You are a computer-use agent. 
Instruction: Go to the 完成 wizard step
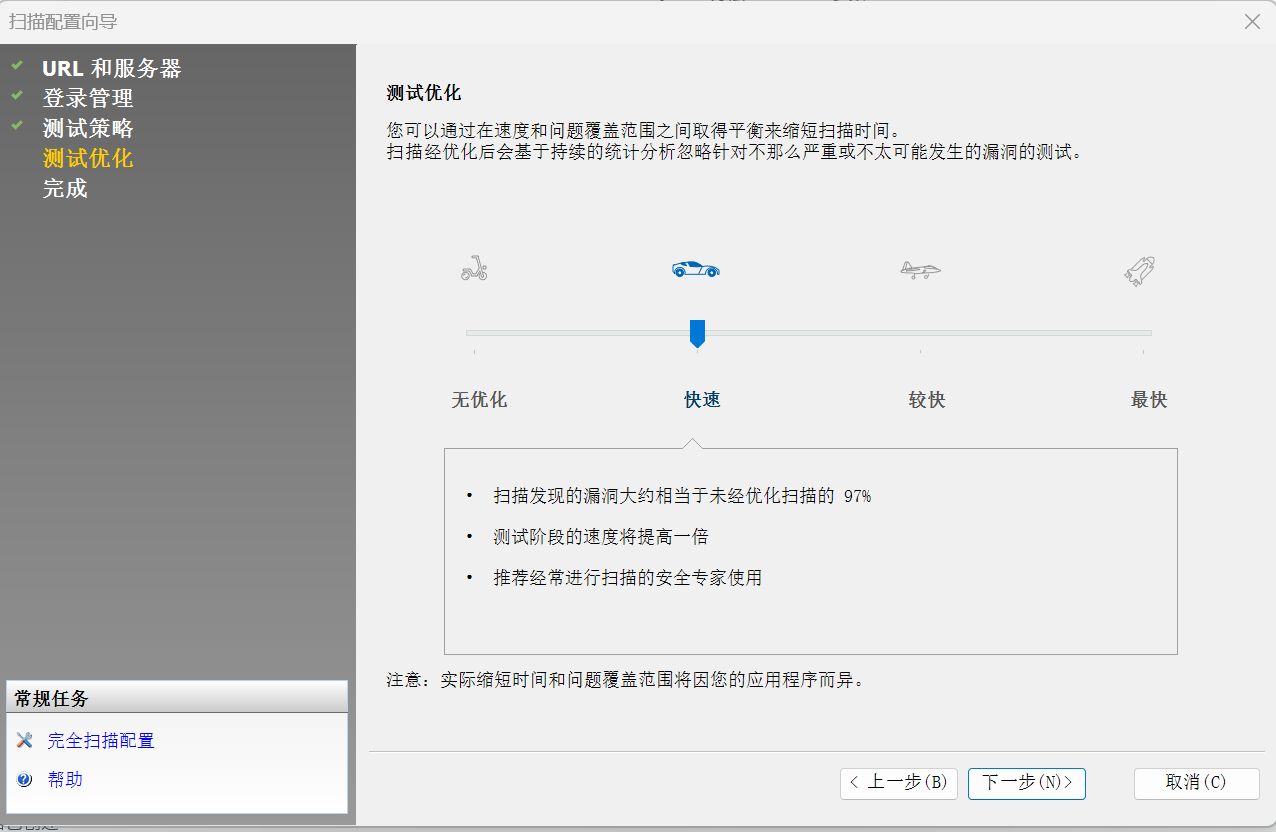pyautogui.click(x=65, y=189)
